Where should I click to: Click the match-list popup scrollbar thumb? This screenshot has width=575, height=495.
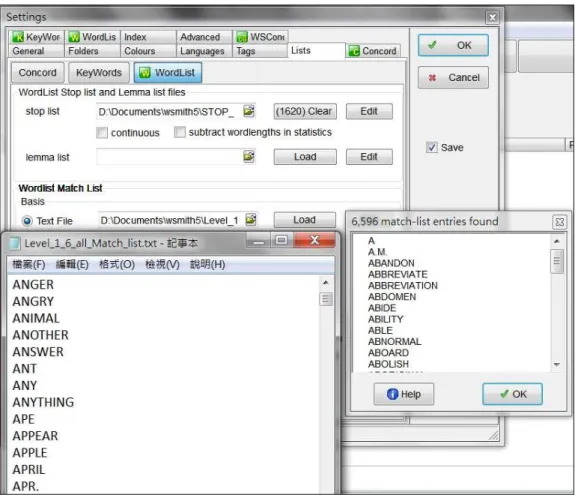coord(557,261)
